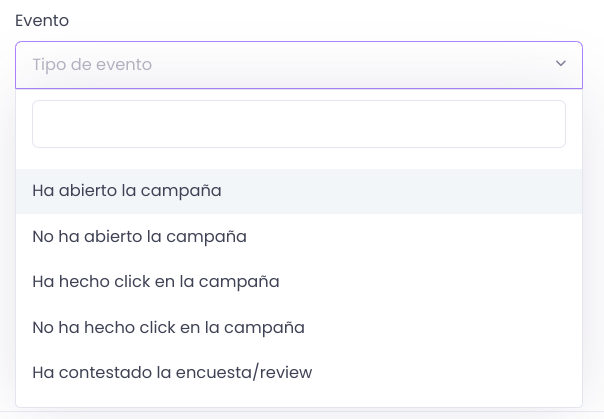Choose "No ha abierto la campaña"
This screenshot has height=419, width=604.
pyautogui.click(x=299, y=236)
